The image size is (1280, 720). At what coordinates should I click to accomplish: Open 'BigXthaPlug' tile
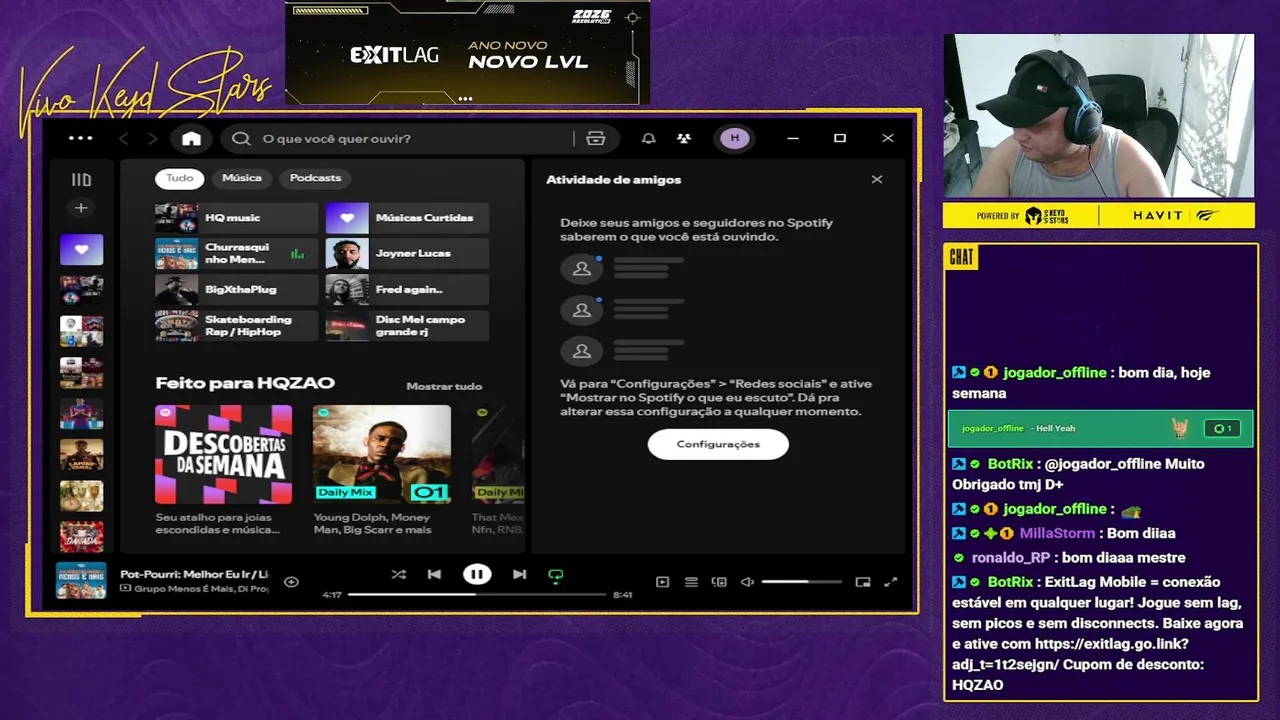tap(237, 290)
